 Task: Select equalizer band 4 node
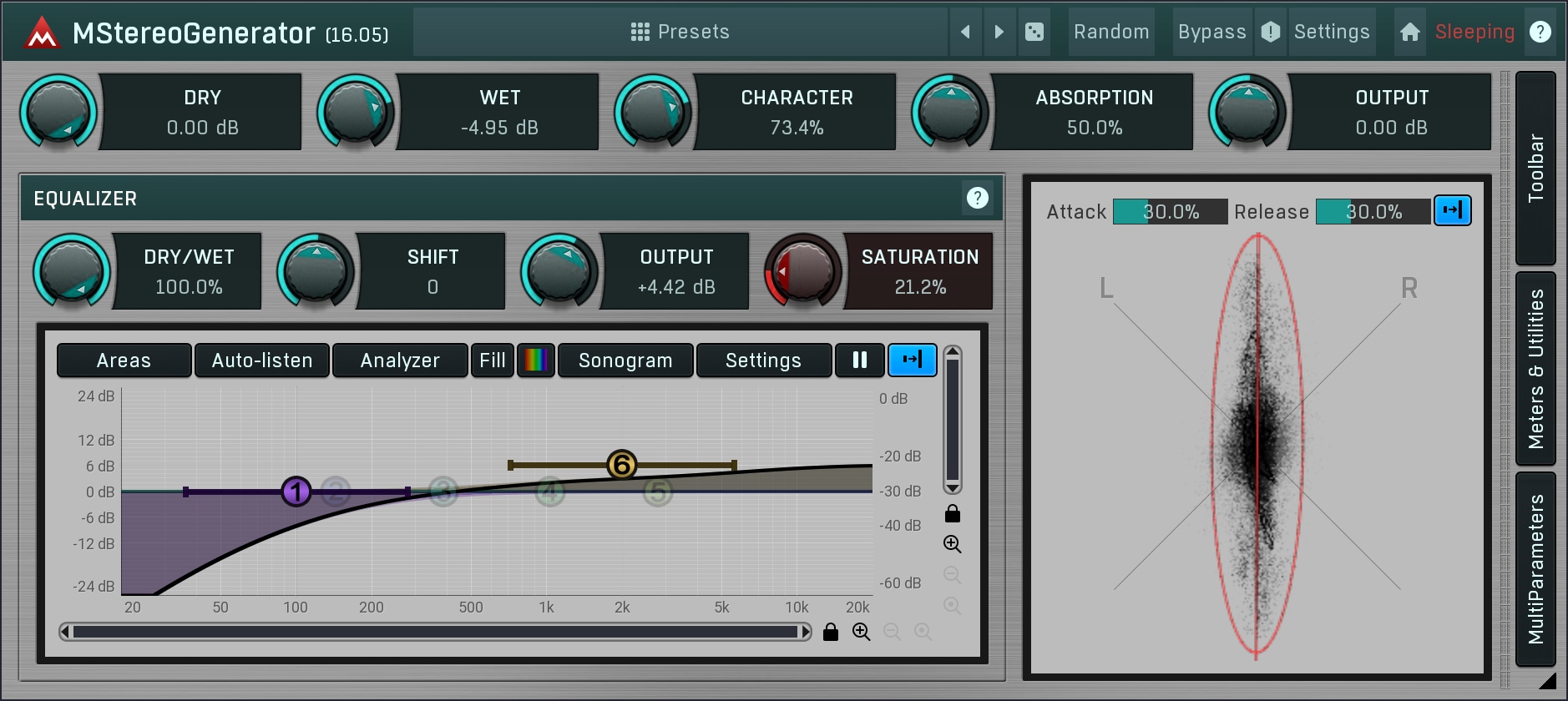coord(550,492)
